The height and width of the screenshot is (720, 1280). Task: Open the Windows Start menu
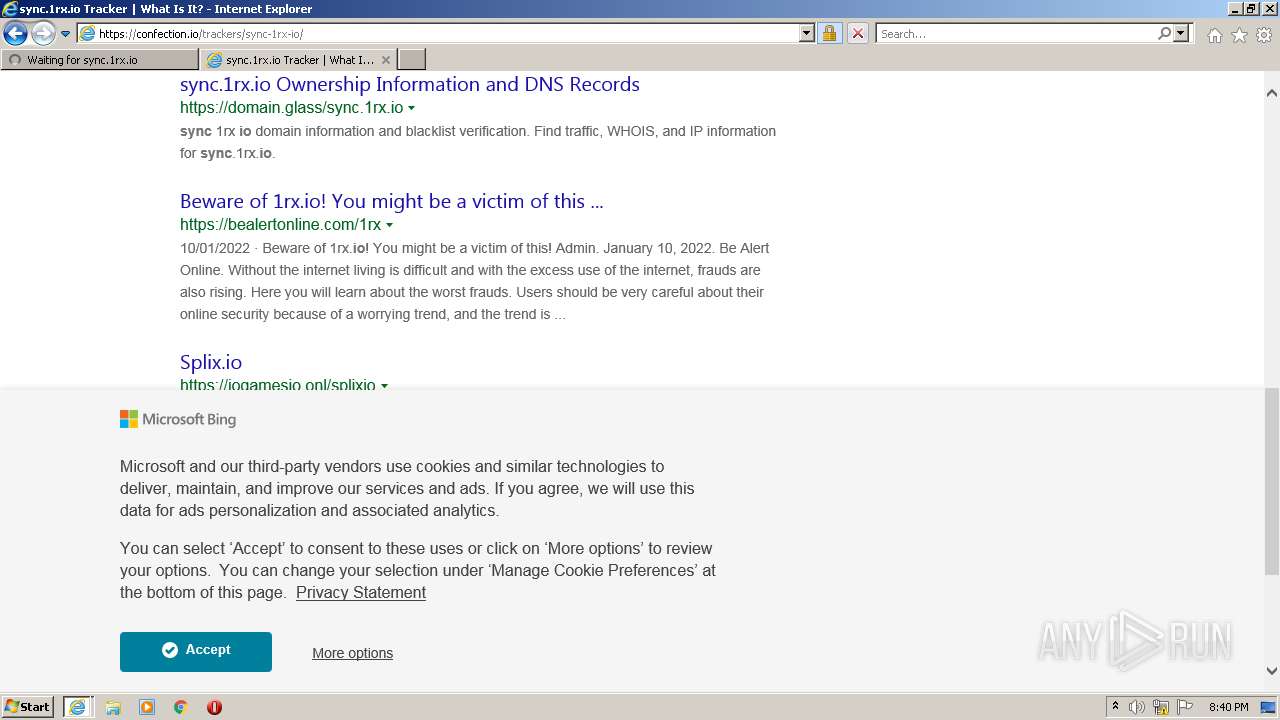[x=28, y=706]
